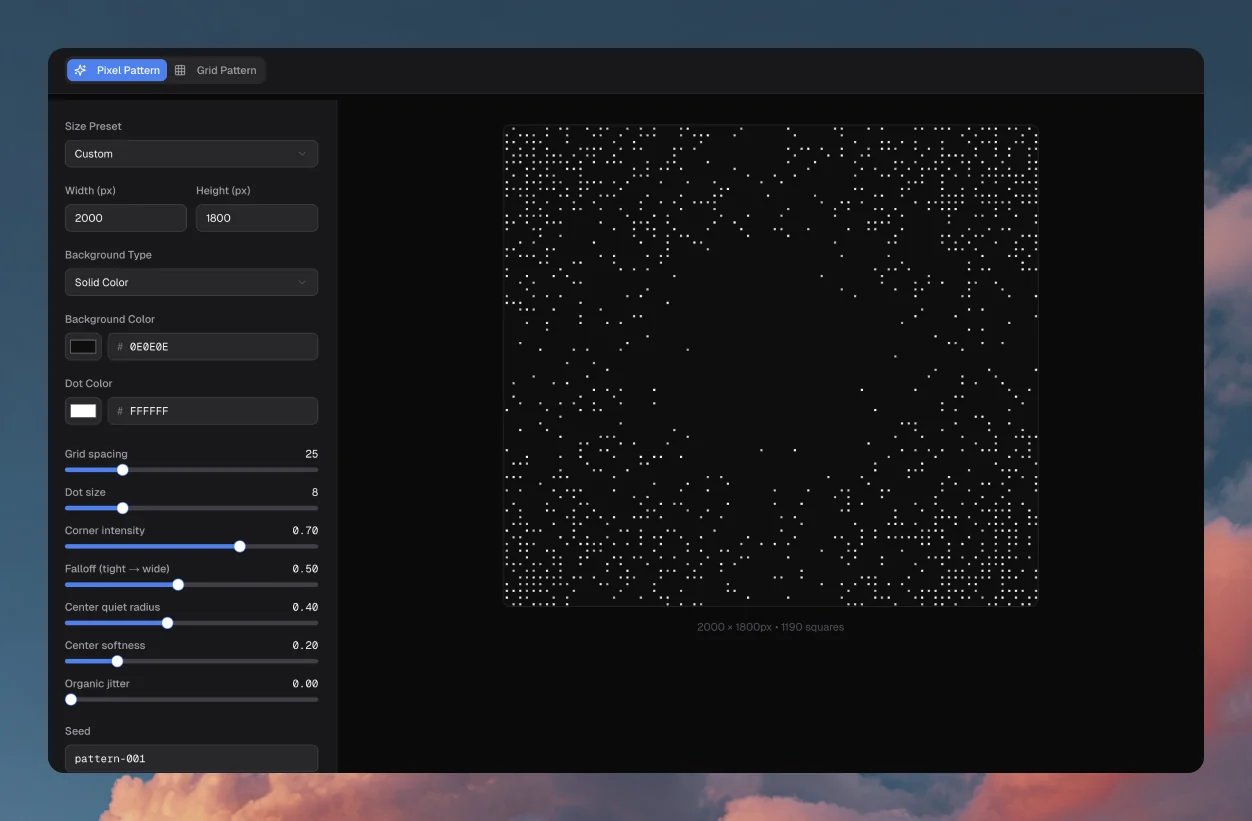The image size is (1252, 821).
Task: Expand the Size Preset chevron arrow
Action: tap(302, 154)
